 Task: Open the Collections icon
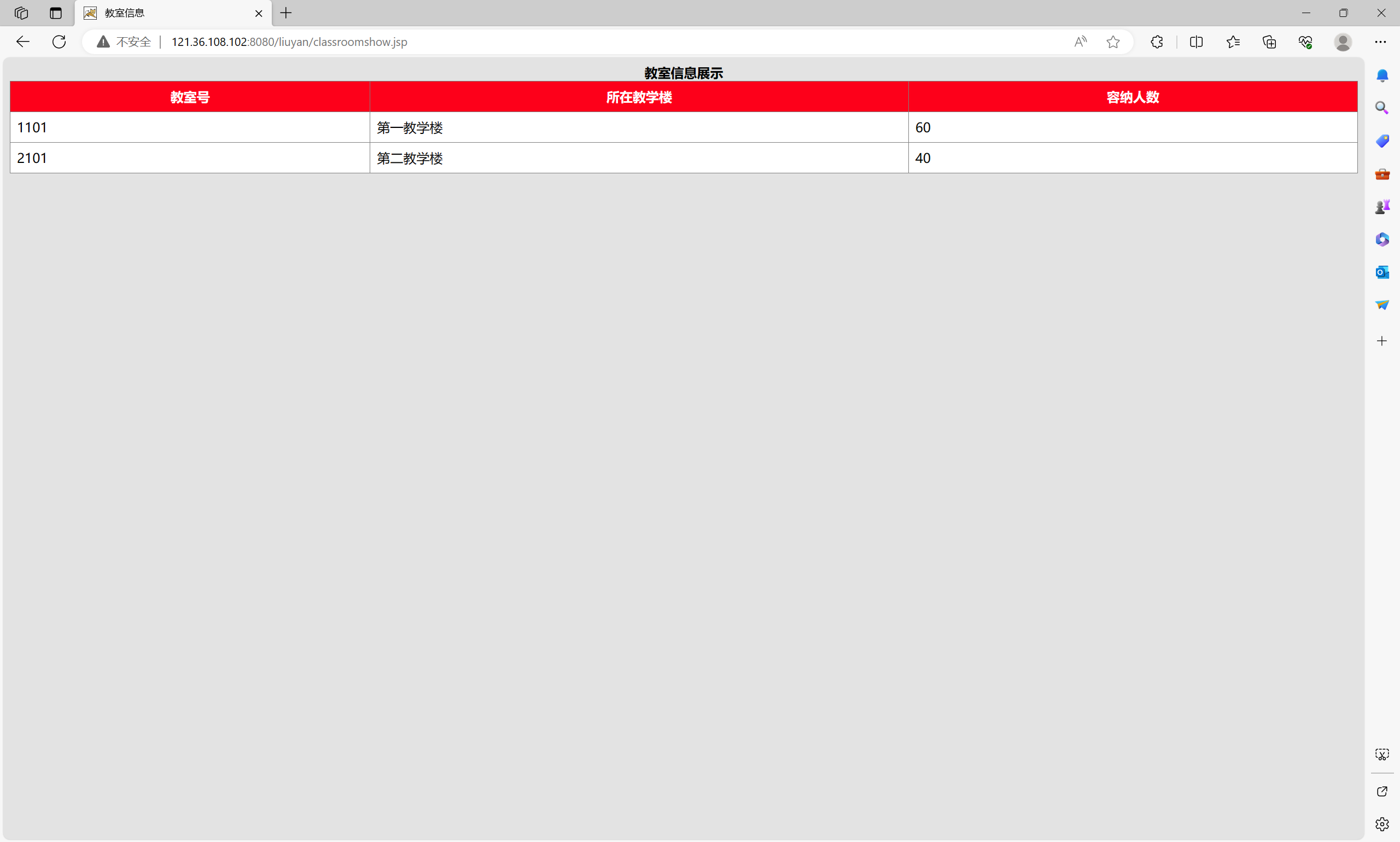tap(1269, 42)
